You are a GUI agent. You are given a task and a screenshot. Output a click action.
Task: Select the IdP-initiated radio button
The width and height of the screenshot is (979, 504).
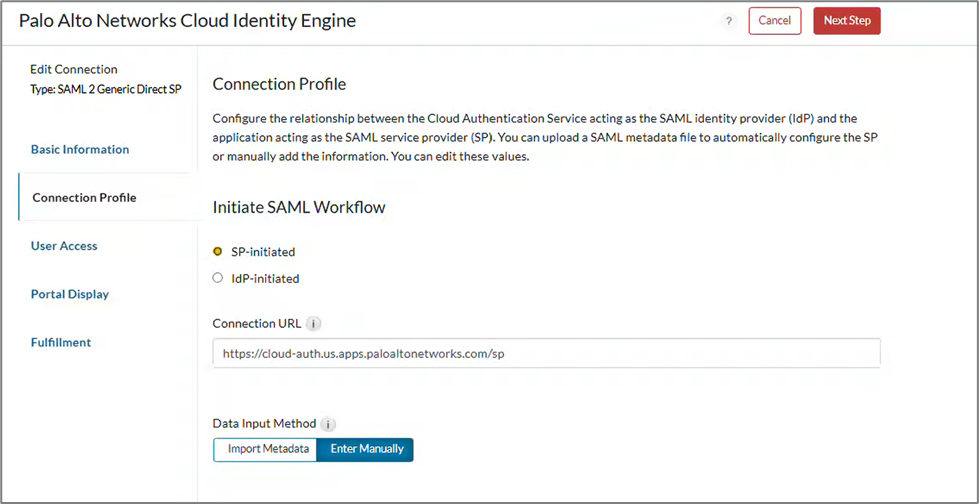click(218, 279)
